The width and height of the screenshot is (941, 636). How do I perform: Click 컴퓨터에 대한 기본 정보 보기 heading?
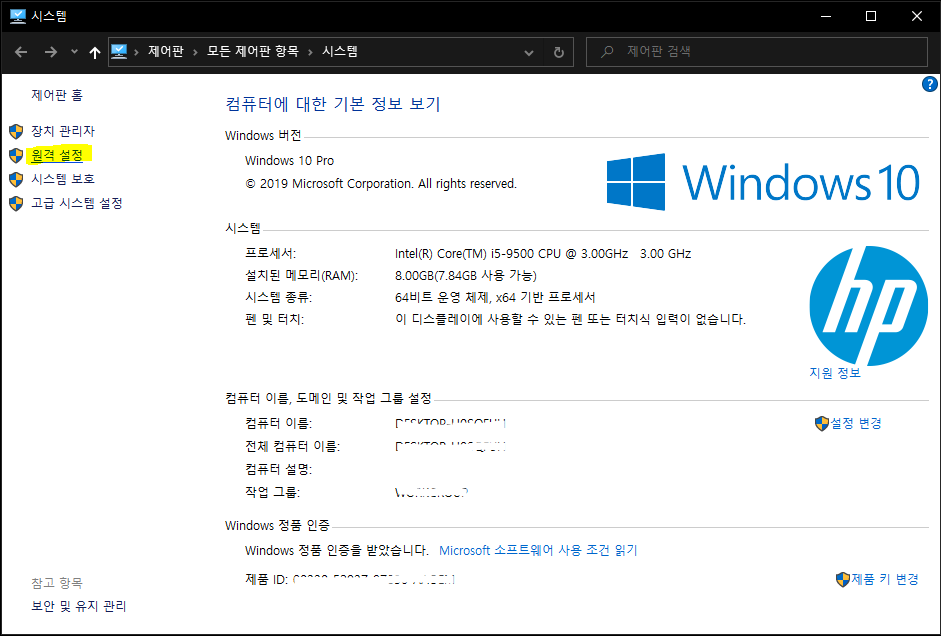[x=333, y=104]
